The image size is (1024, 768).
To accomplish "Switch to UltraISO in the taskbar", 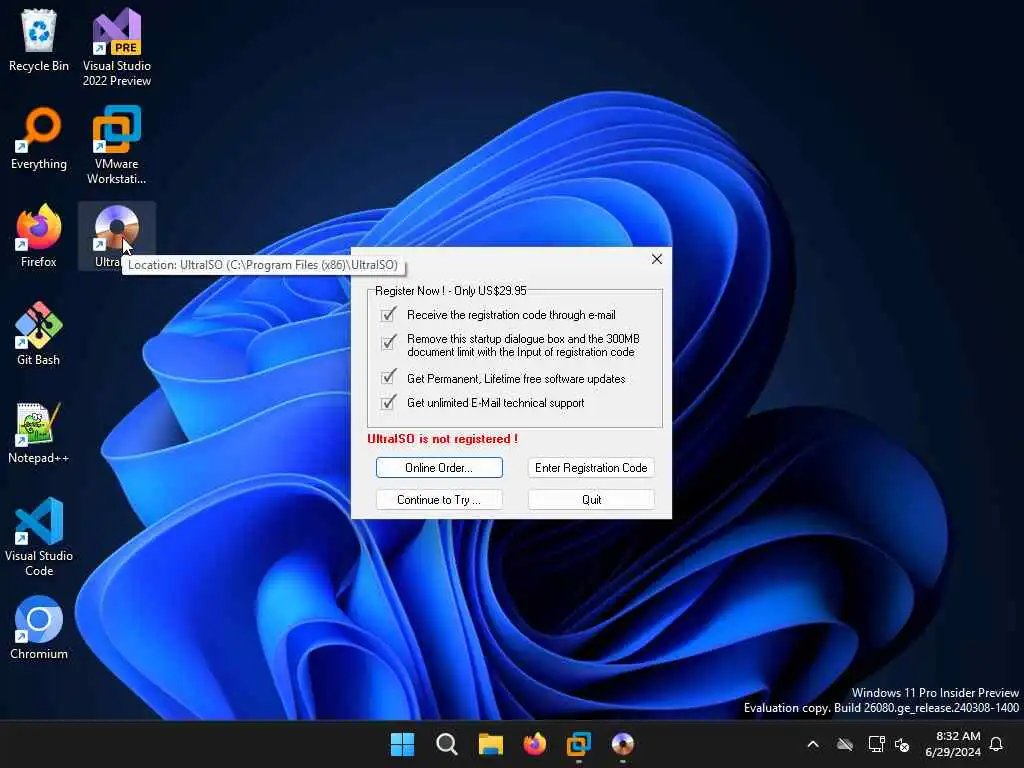I will click(x=622, y=744).
